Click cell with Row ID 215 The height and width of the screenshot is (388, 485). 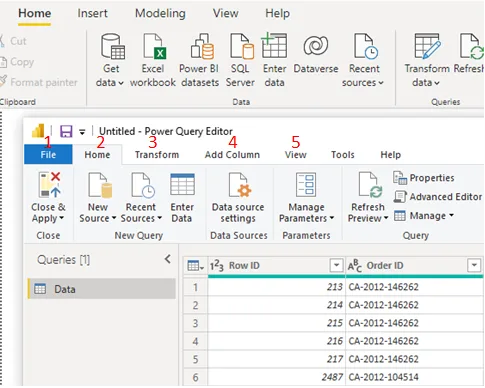point(277,323)
